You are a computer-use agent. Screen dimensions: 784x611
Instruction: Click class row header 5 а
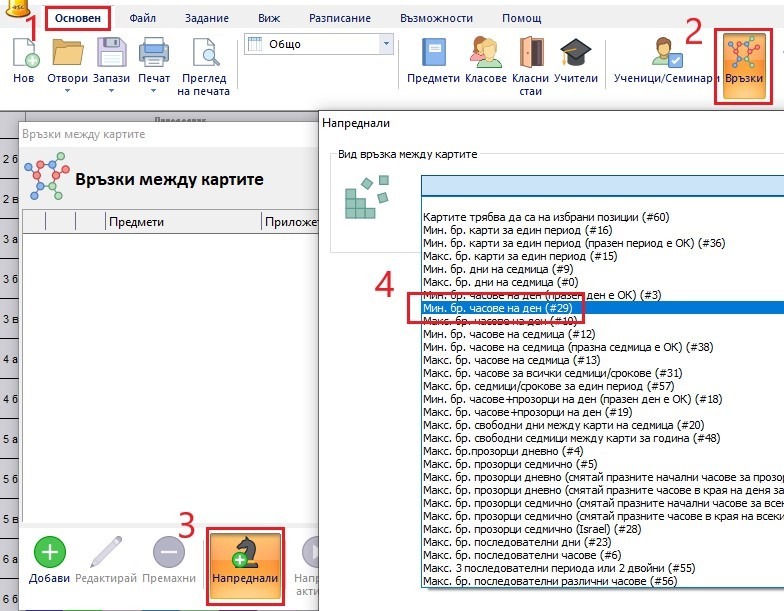coord(10,439)
